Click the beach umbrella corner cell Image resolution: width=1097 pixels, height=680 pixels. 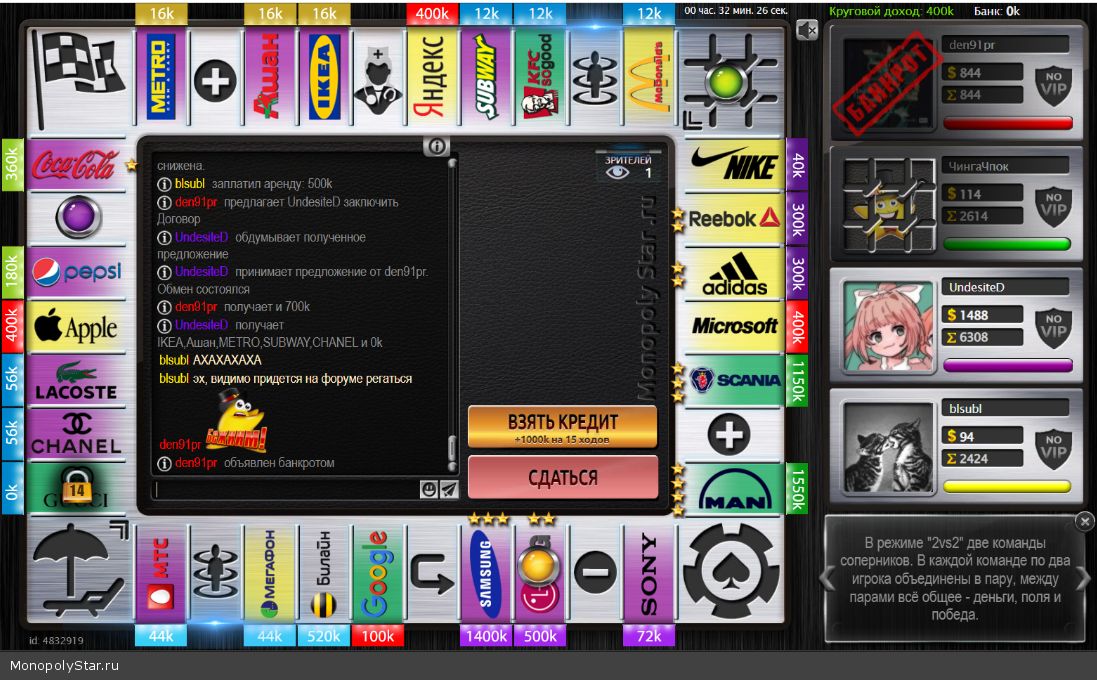click(x=78, y=570)
